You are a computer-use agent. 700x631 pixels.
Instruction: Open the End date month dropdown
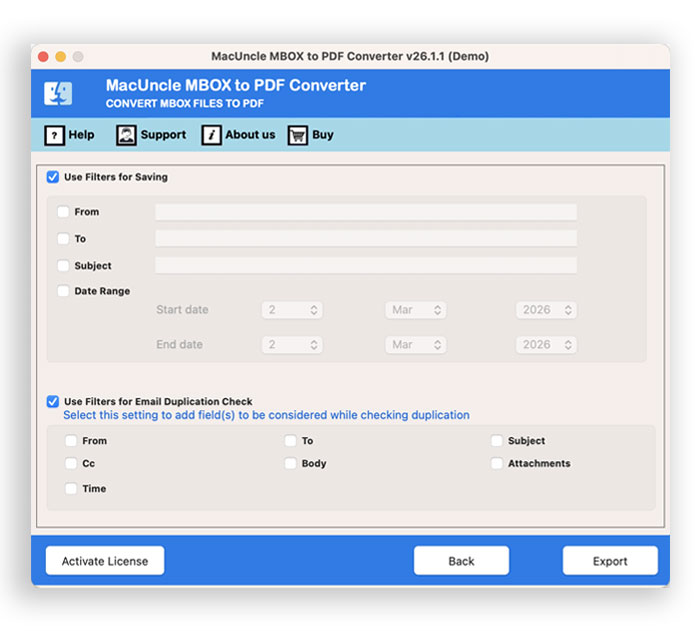click(x=416, y=345)
